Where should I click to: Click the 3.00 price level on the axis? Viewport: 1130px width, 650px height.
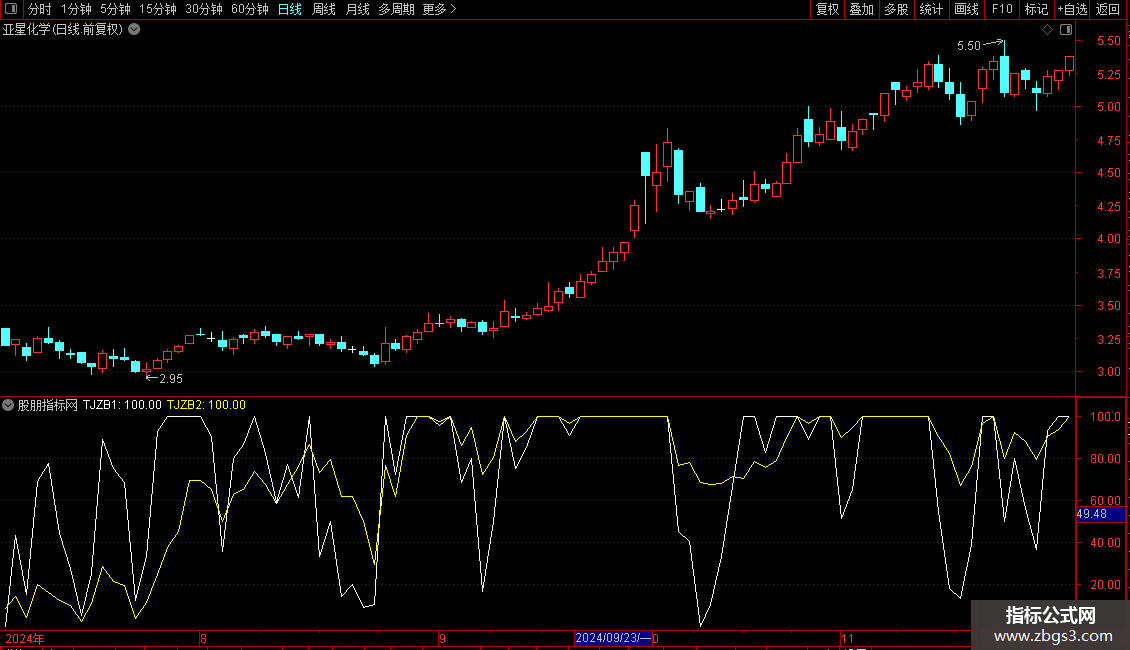(1108, 372)
